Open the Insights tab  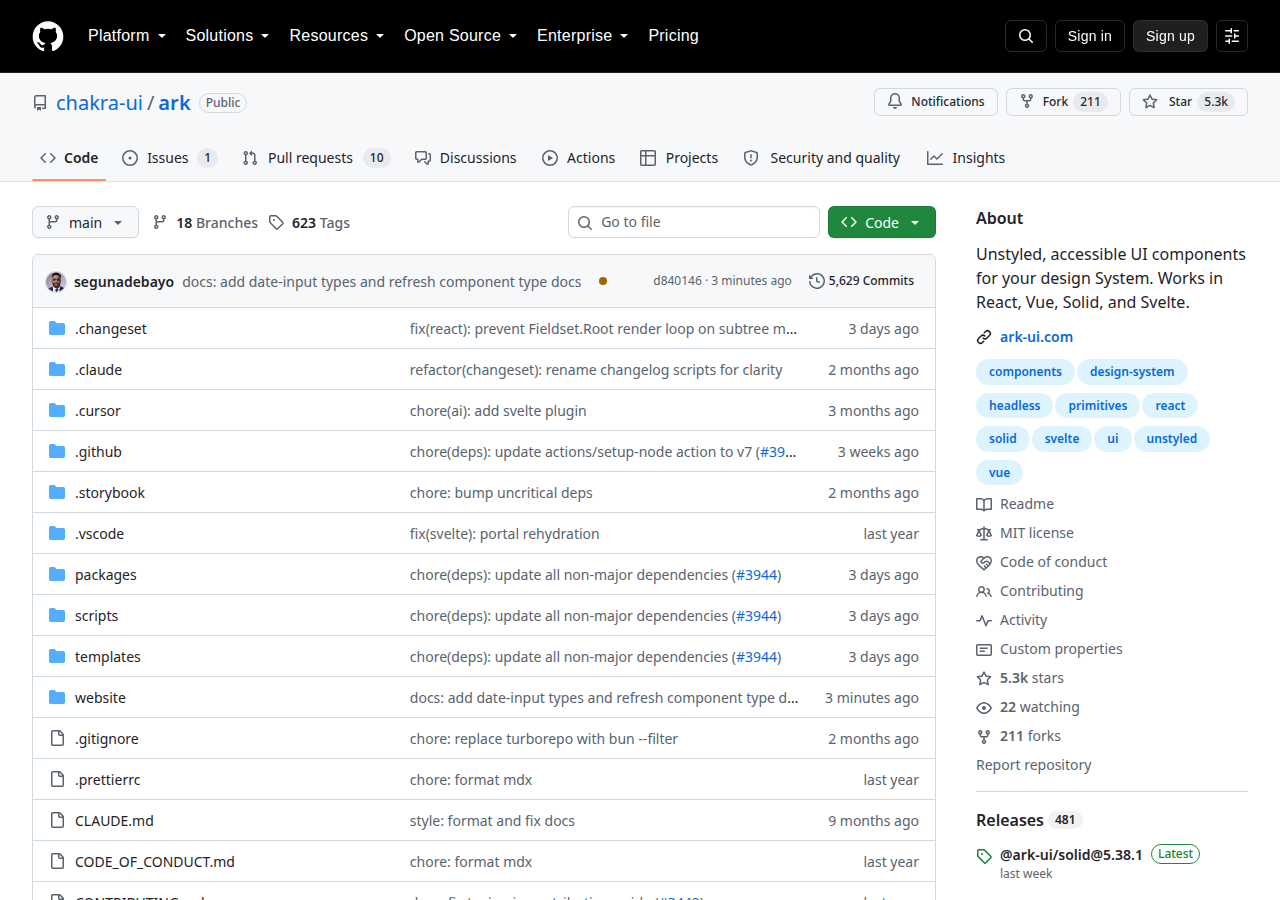966,158
